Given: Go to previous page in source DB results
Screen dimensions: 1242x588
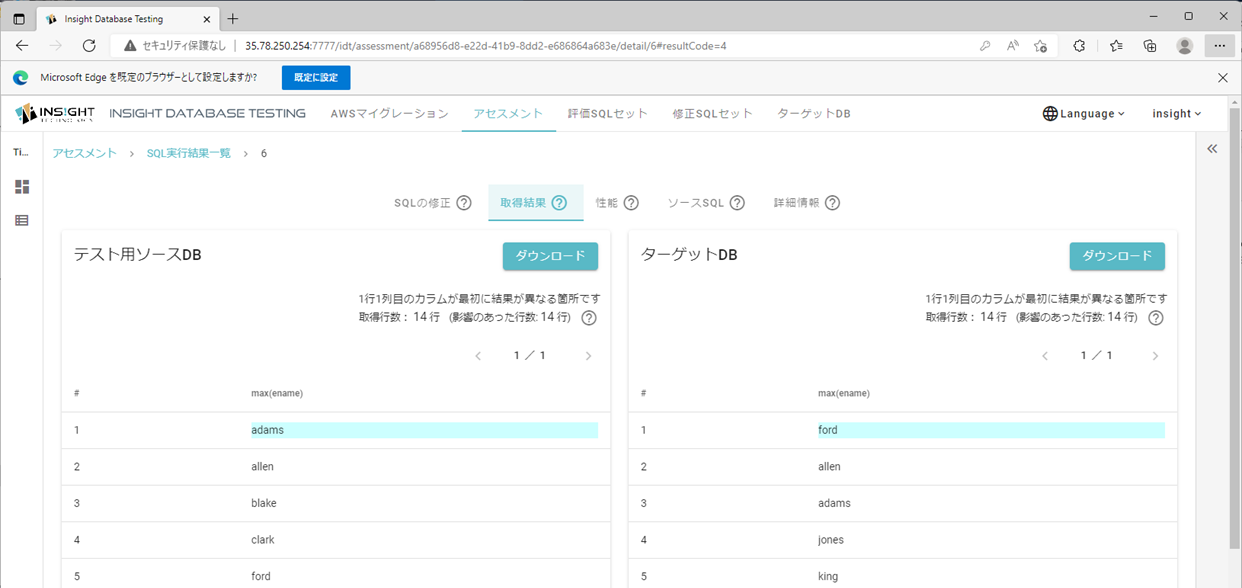Looking at the screenshot, I should (478, 356).
